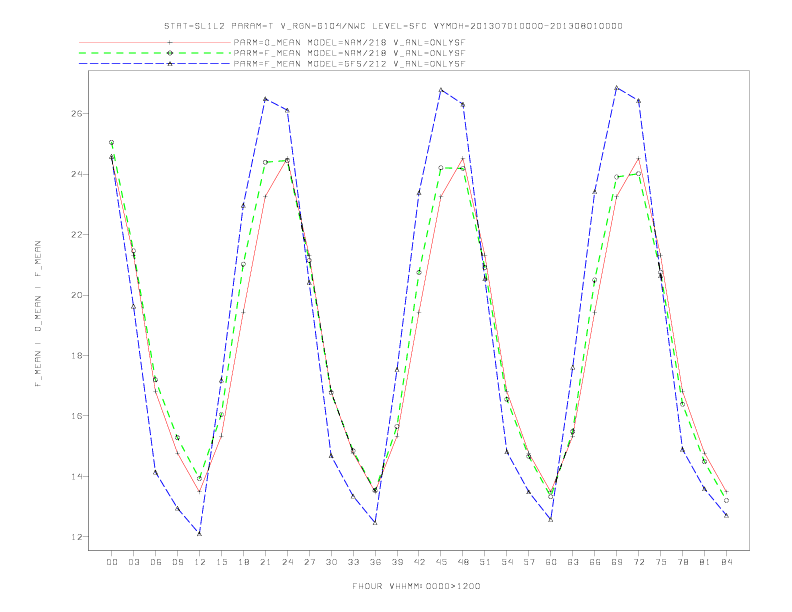The image size is (792, 612).
Task: Click y-axis tick label 26
Action: pyautogui.click(x=77, y=114)
